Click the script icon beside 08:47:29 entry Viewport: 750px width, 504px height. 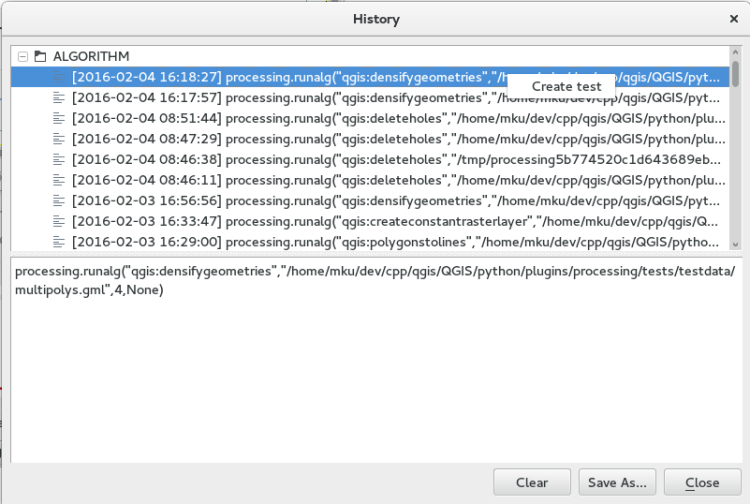click(x=58, y=139)
